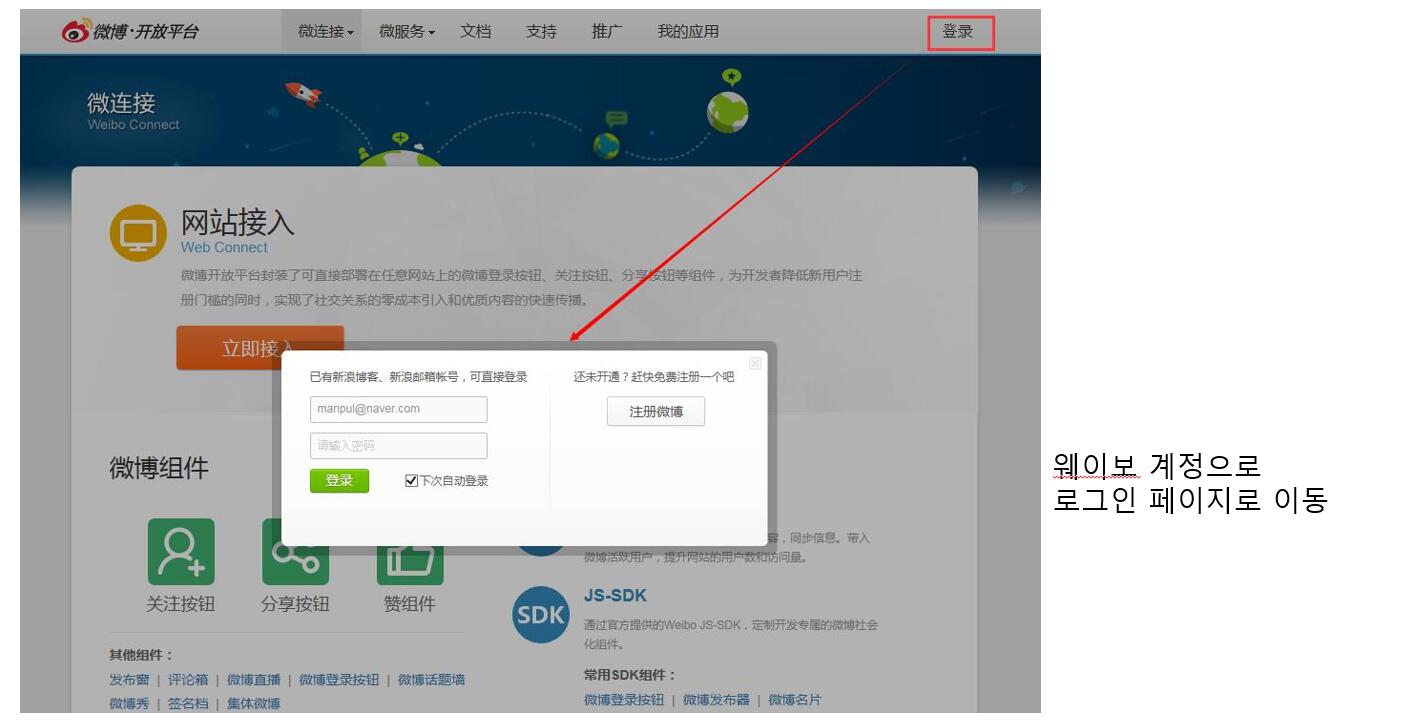Click the 网站接入 heading
Screen dimensions: 1411x727
click(x=238, y=222)
